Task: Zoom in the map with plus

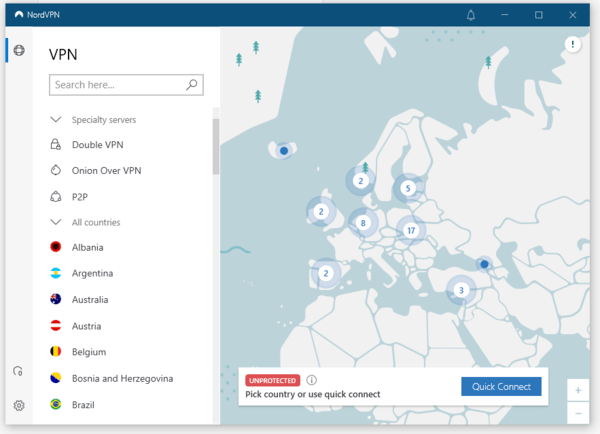Action: [578, 390]
